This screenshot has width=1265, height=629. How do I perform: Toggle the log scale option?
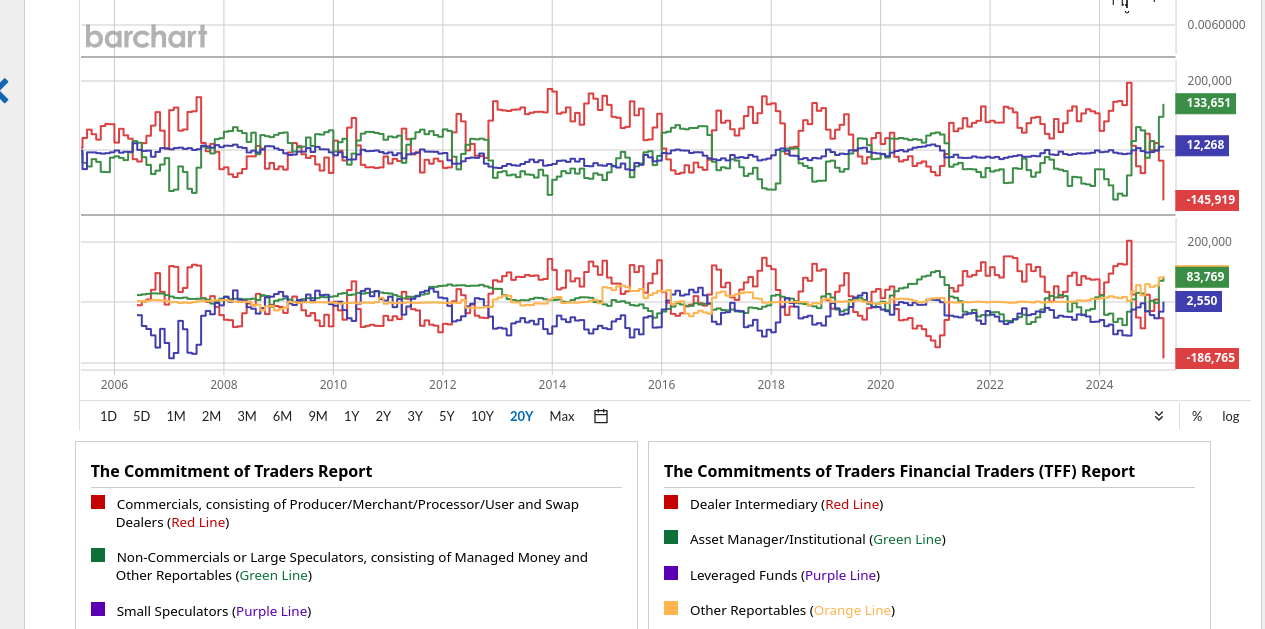pyautogui.click(x=1230, y=416)
